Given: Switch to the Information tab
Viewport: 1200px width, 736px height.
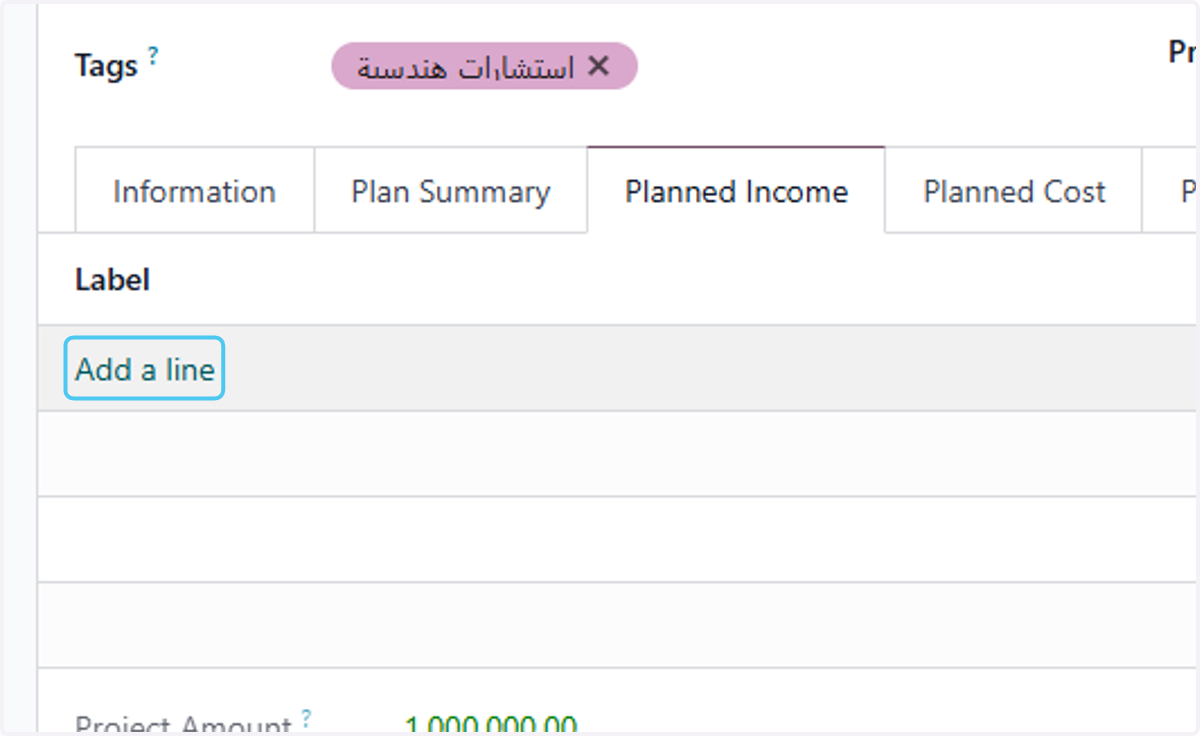Looking at the screenshot, I should pyautogui.click(x=195, y=191).
